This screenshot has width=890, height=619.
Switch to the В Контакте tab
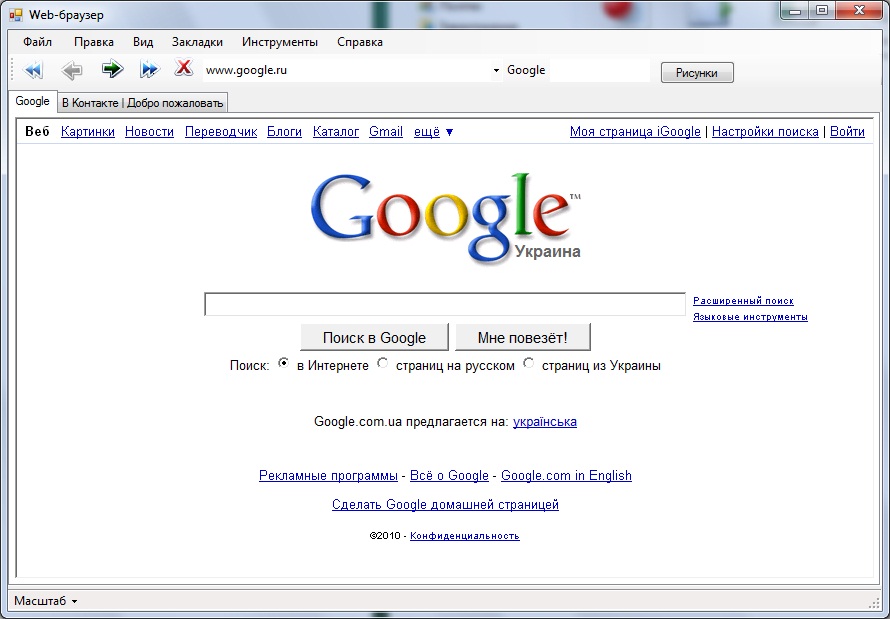coord(142,103)
